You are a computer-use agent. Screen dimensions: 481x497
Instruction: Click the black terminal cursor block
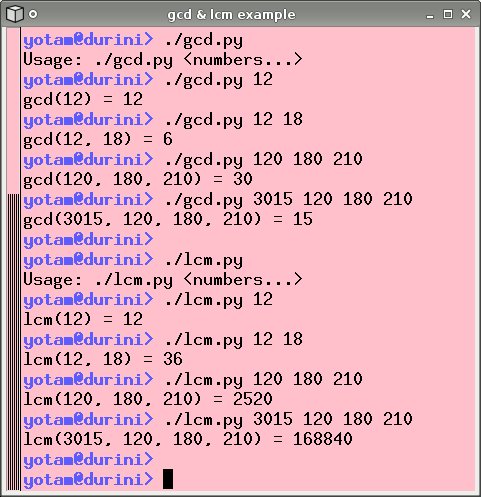tap(168, 479)
